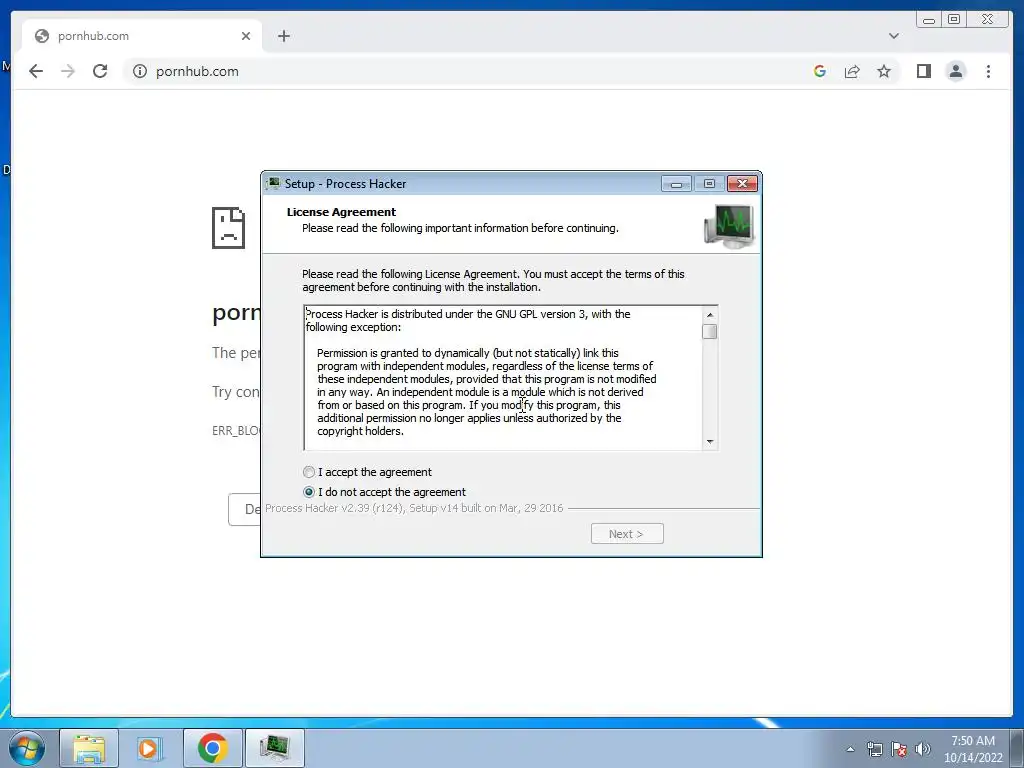Click the taskbar clock 7:50 AM
Viewport: 1024px width, 768px height.
(972, 741)
